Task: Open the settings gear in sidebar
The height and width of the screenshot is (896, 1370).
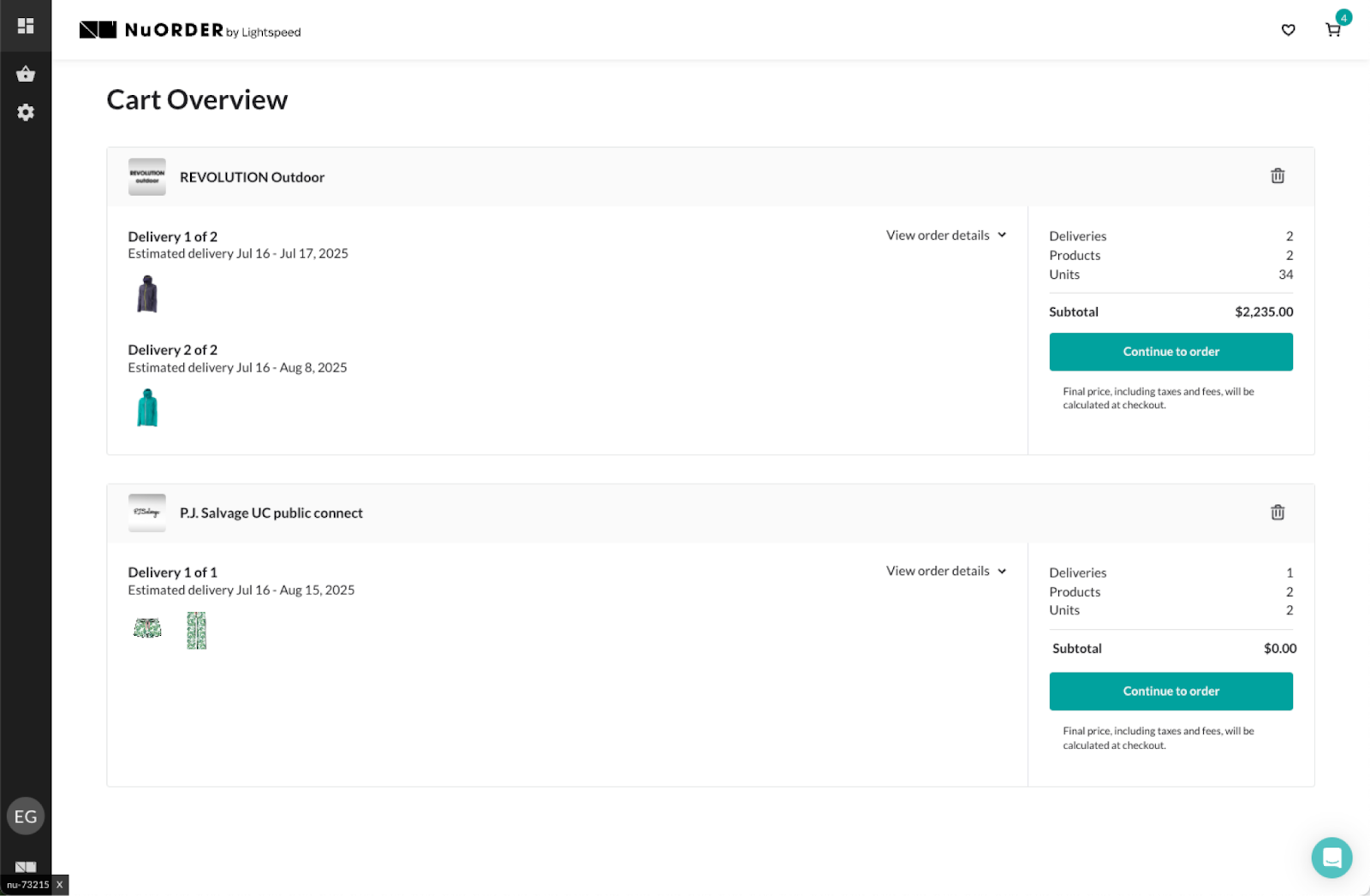Action: click(x=26, y=112)
